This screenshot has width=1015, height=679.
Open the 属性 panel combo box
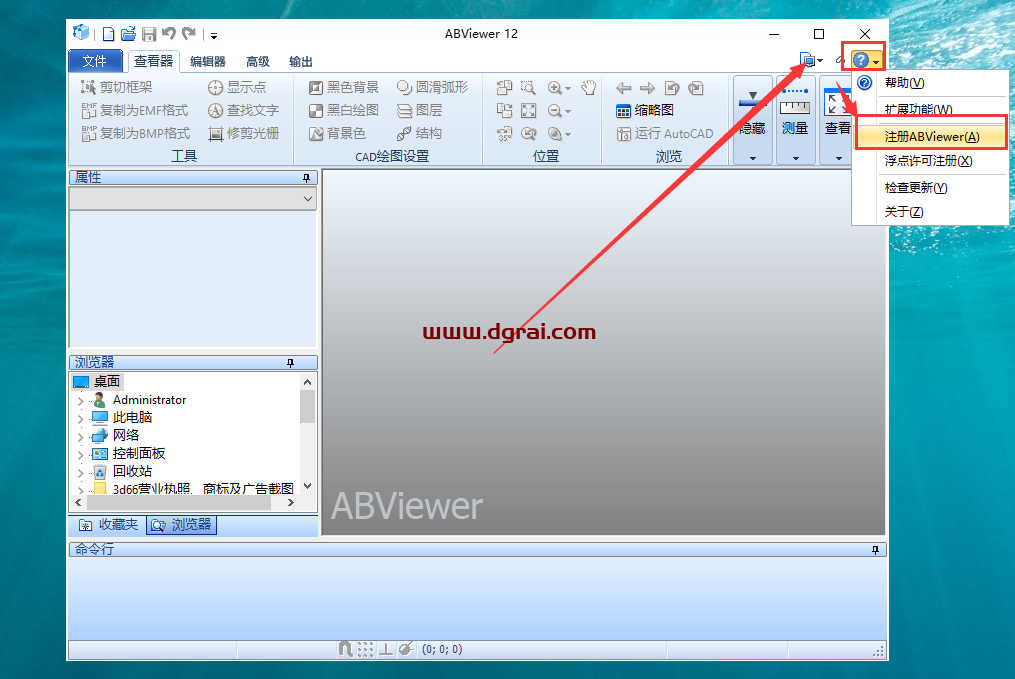pos(193,199)
